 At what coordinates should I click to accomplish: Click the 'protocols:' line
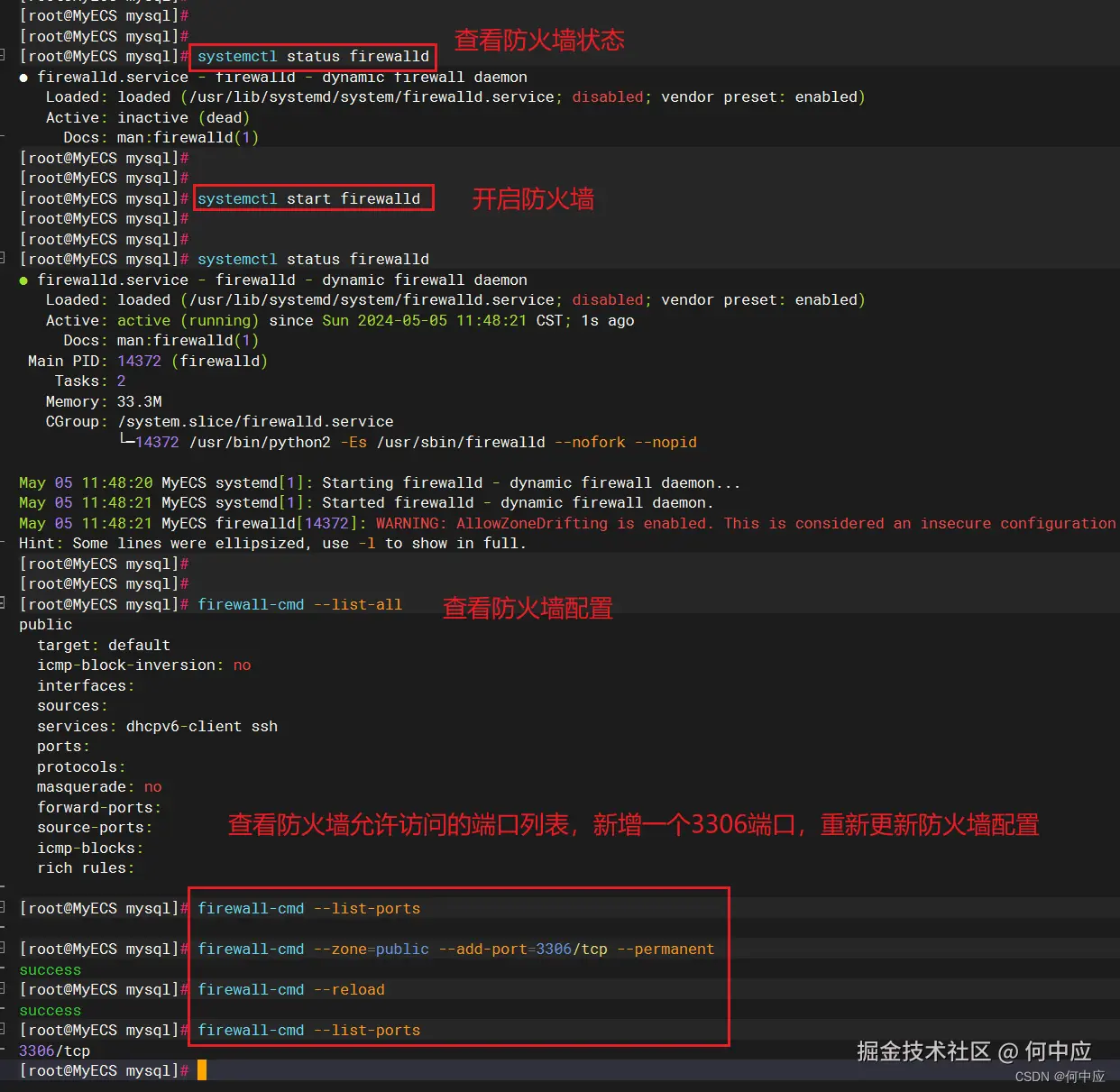coord(81,766)
